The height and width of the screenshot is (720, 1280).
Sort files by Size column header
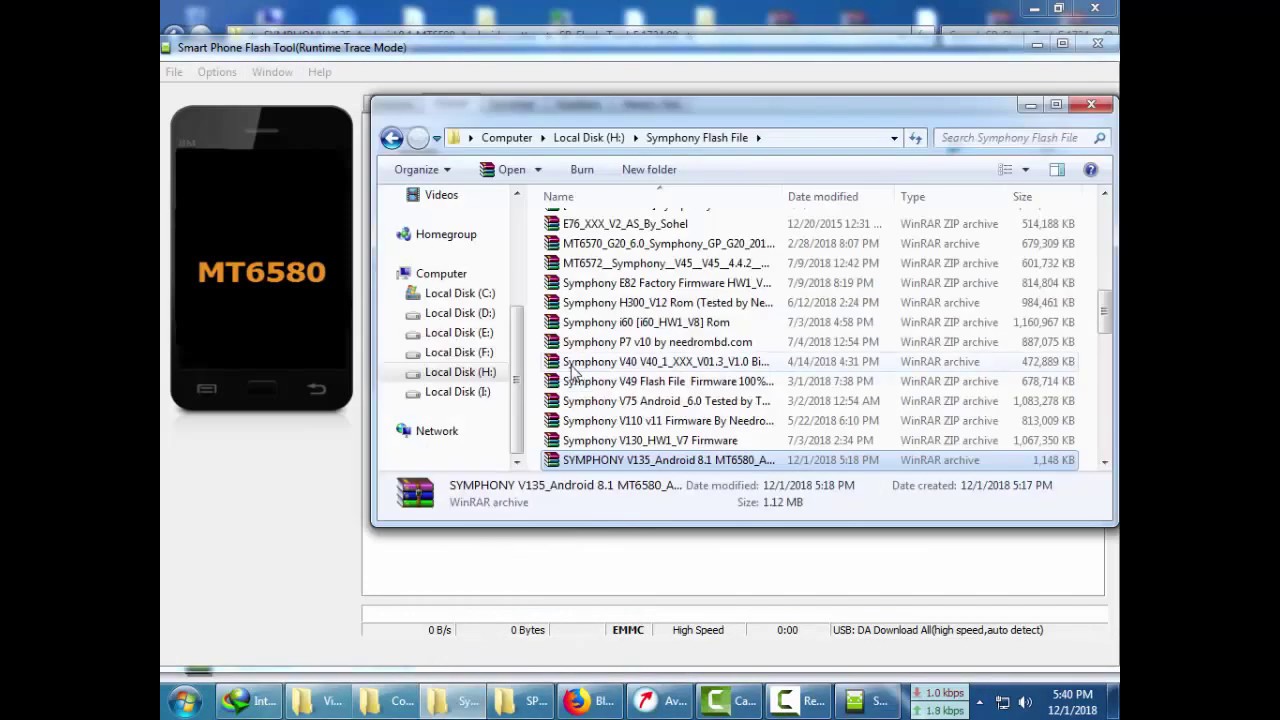point(1022,197)
